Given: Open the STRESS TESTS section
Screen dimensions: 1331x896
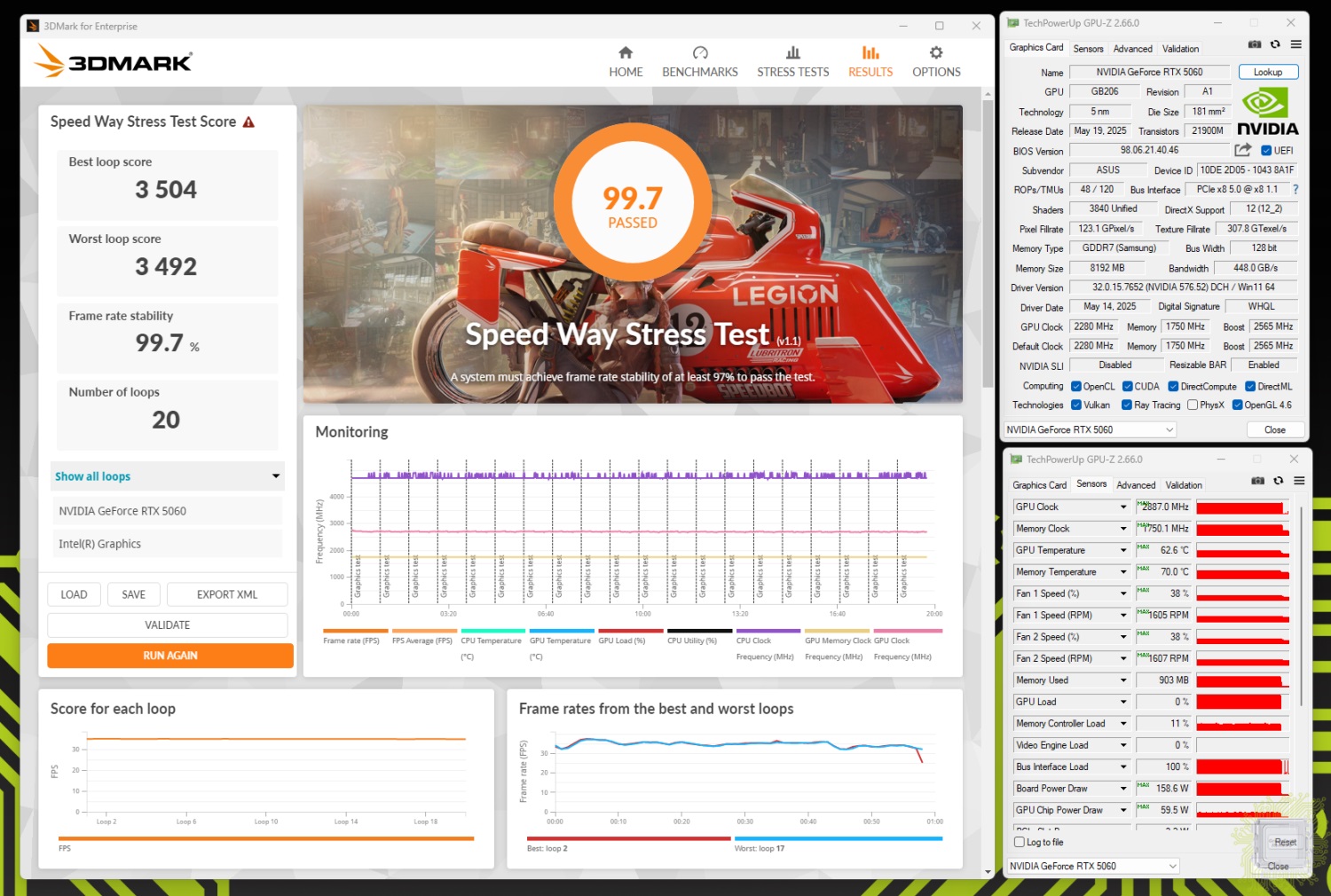Looking at the screenshot, I should pos(792,62).
